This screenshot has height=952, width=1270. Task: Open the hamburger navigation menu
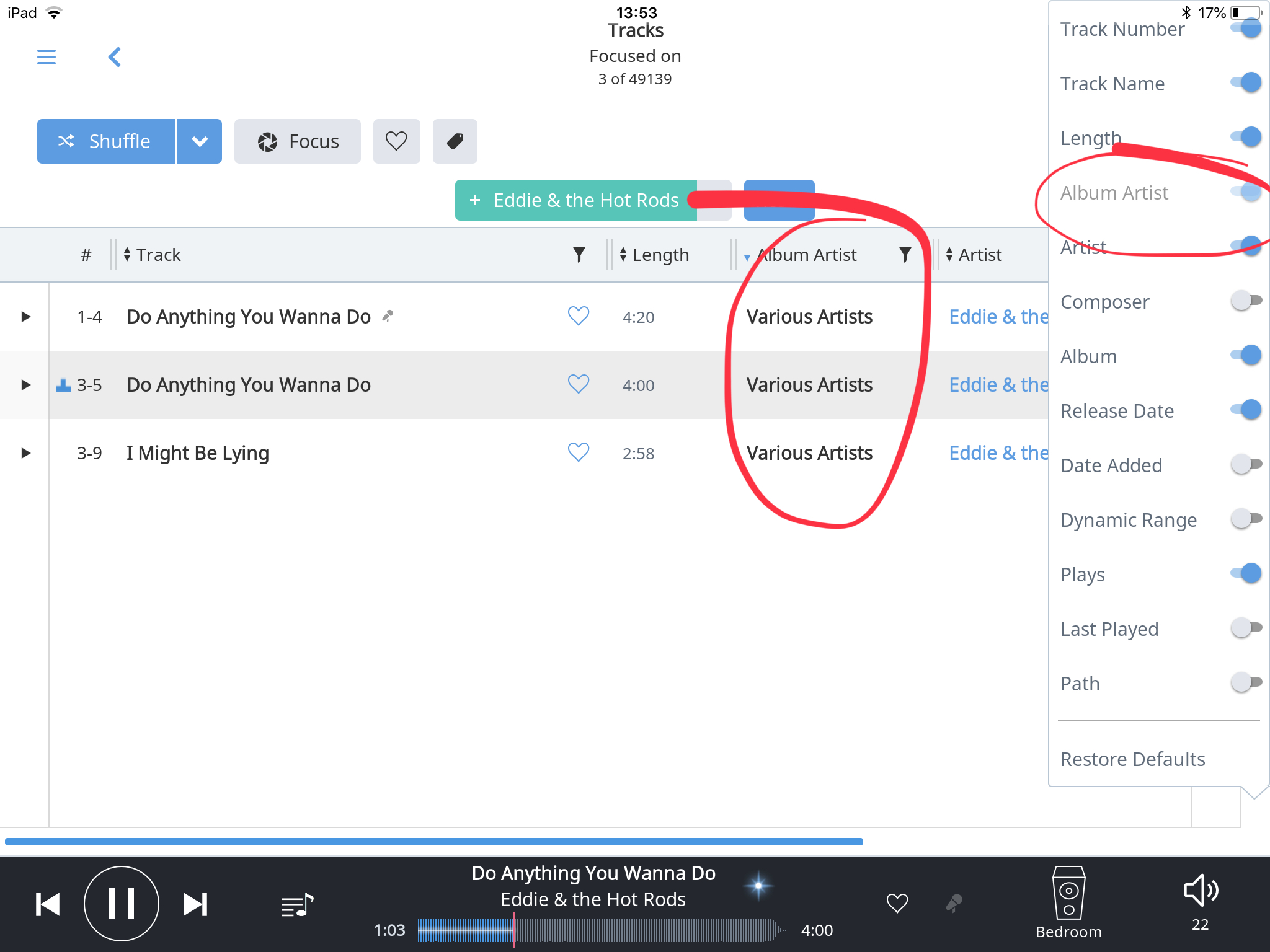[x=47, y=57]
